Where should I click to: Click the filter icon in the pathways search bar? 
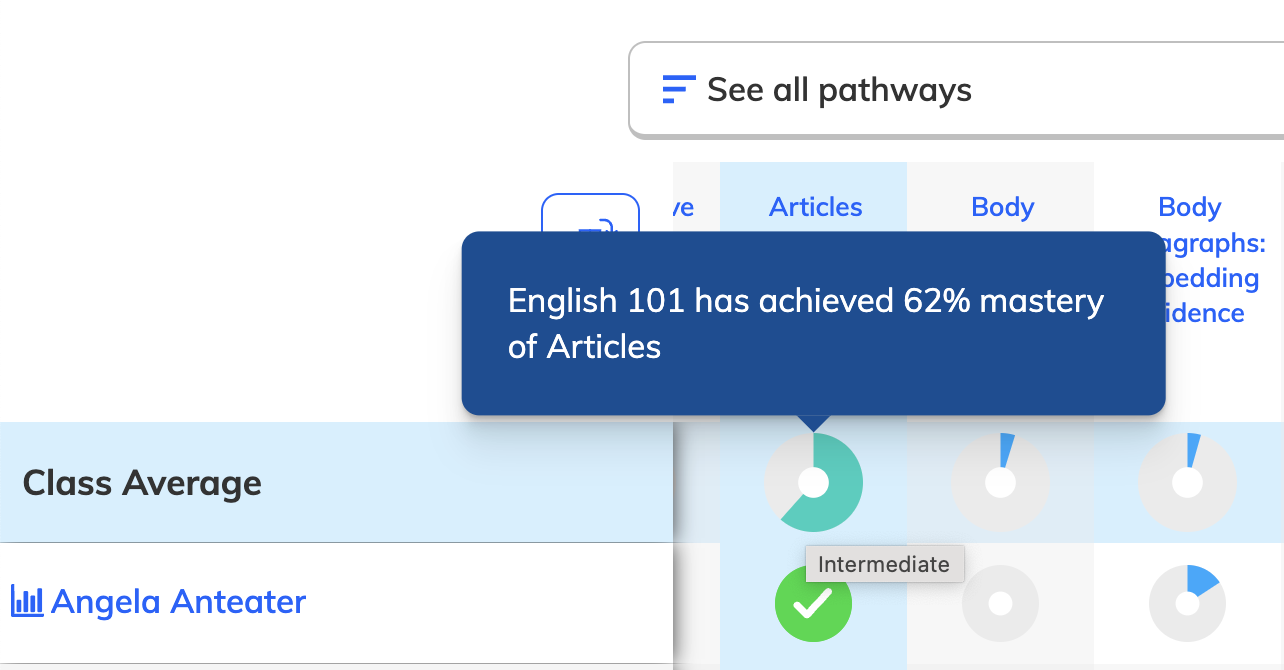tap(678, 89)
